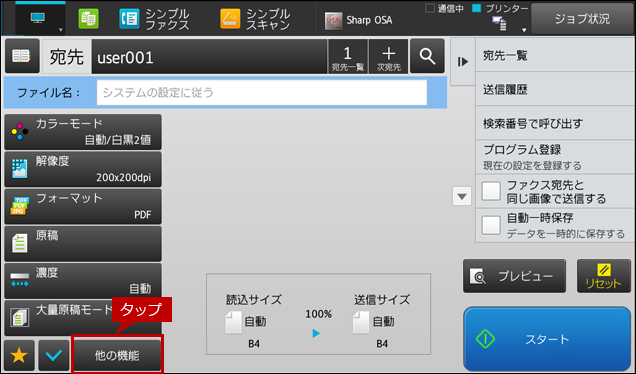Open ジョブ状況 job status
Image resolution: width=636 pixels, height=374 pixels.
click(582, 19)
